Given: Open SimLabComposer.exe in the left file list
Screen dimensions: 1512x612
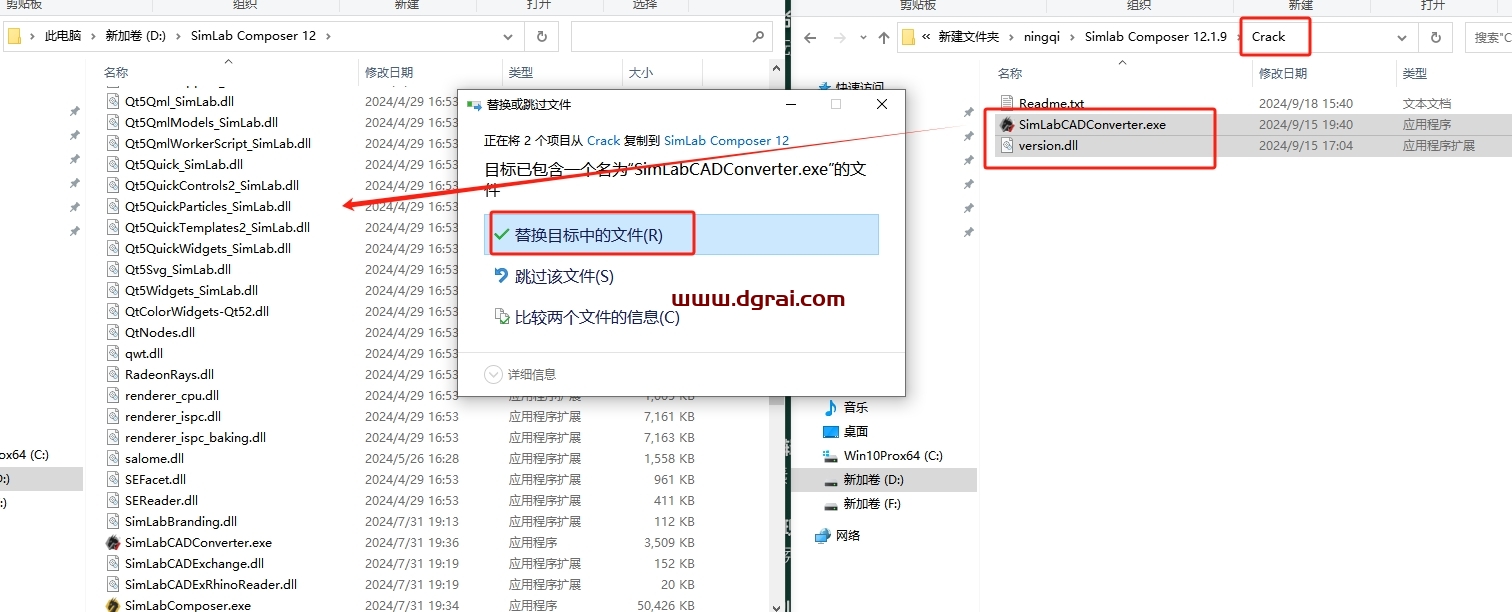Looking at the screenshot, I should point(200,605).
